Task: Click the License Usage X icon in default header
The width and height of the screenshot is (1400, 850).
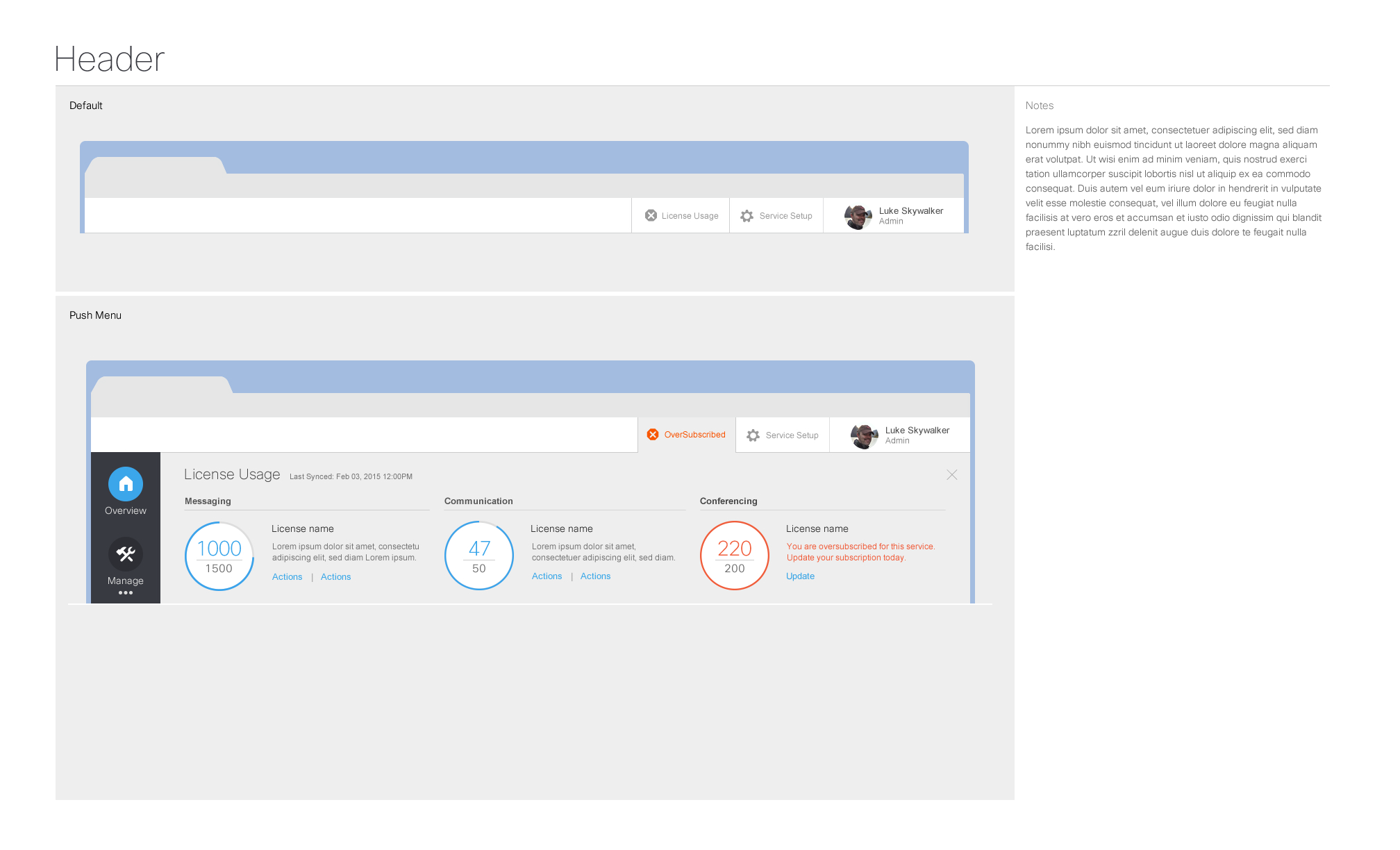Action: [651, 216]
